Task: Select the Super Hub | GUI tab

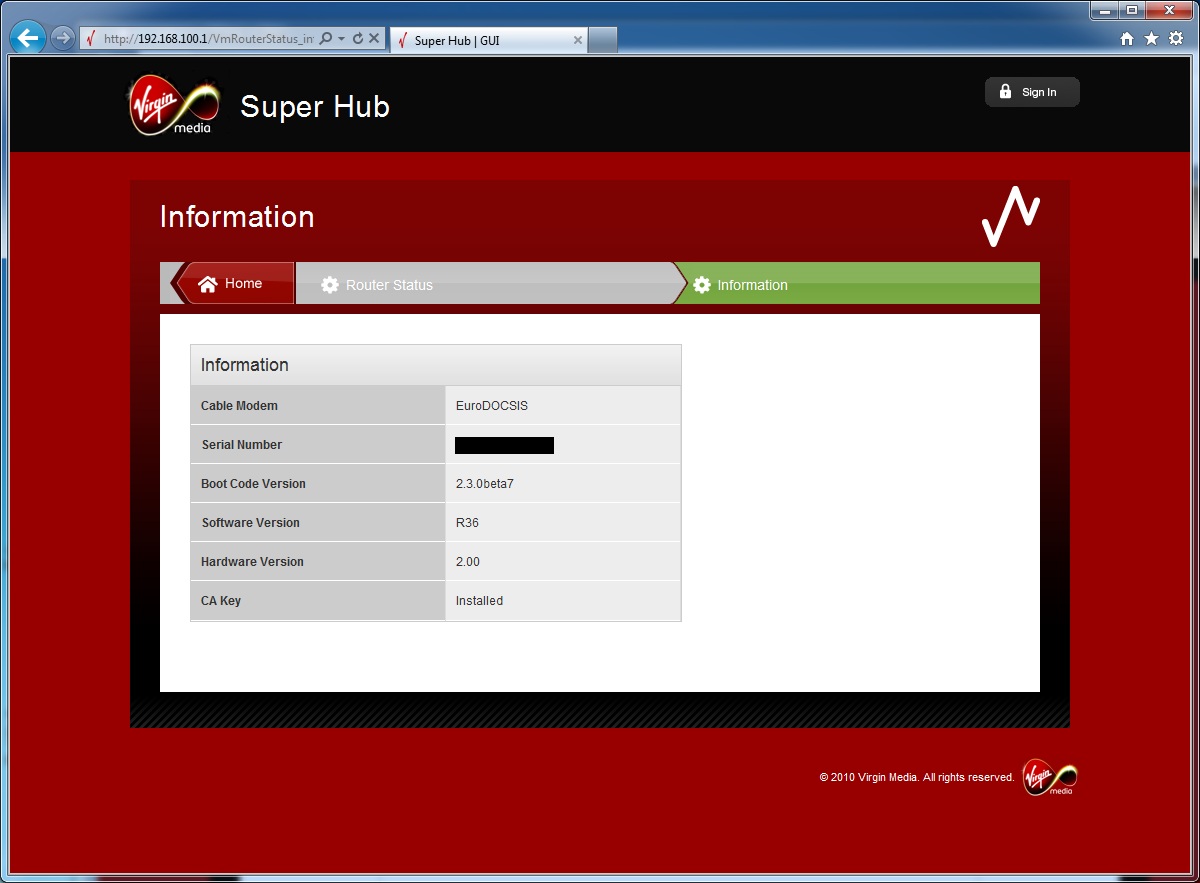Action: (489, 40)
